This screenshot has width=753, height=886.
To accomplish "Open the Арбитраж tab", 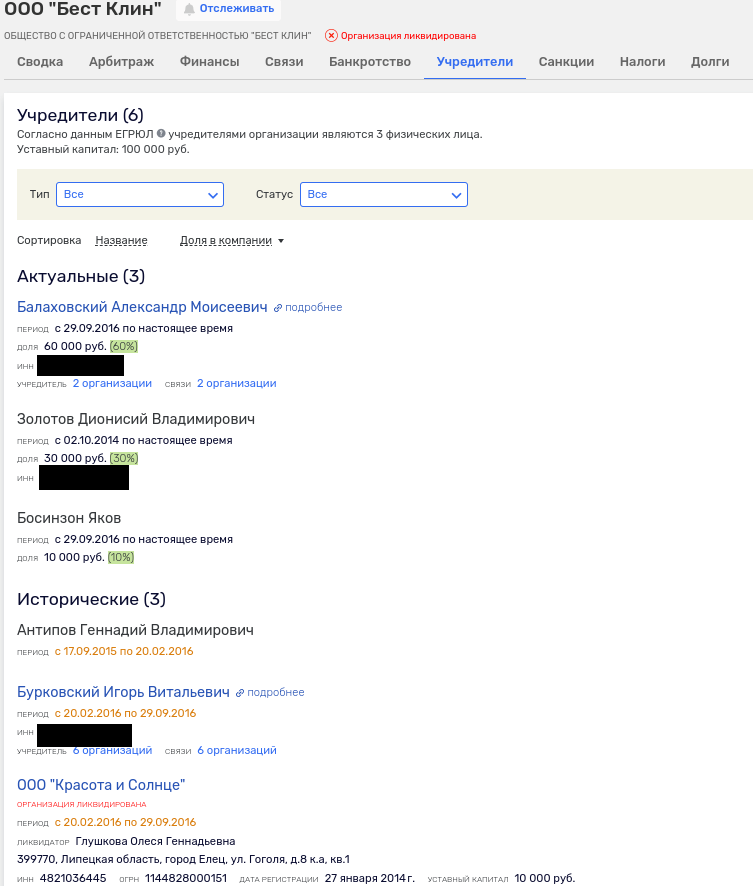I will (121, 62).
